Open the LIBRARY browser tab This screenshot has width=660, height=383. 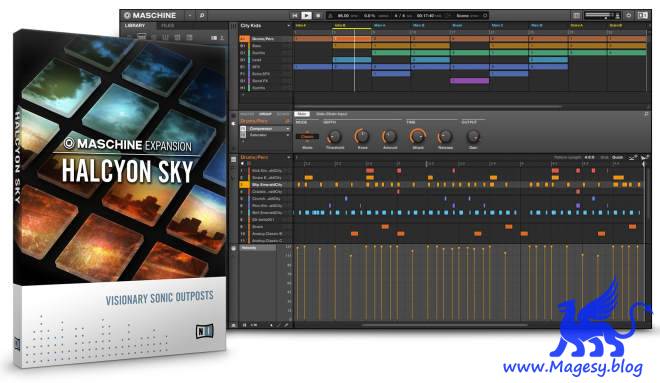click(135, 26)
